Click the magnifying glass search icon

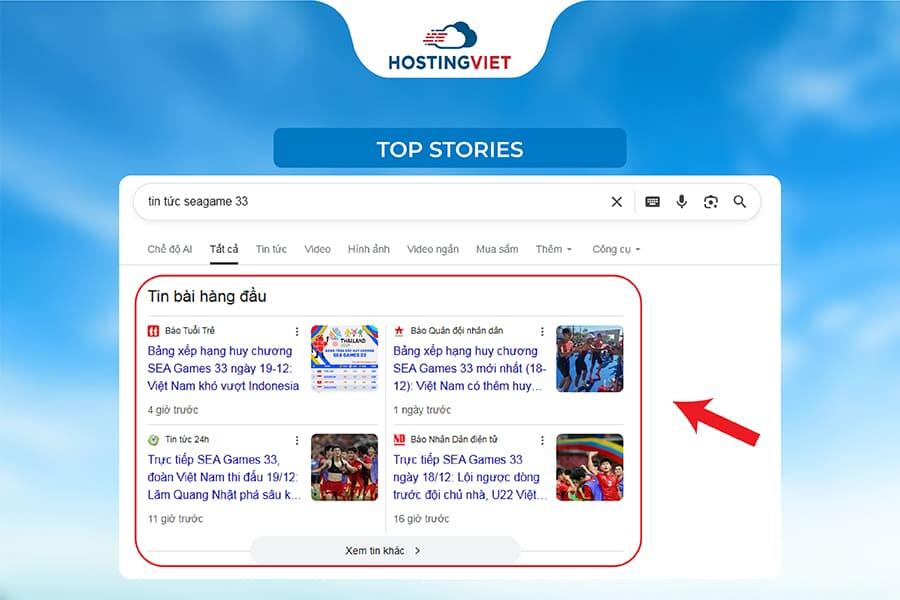click(x=739, y=202)
